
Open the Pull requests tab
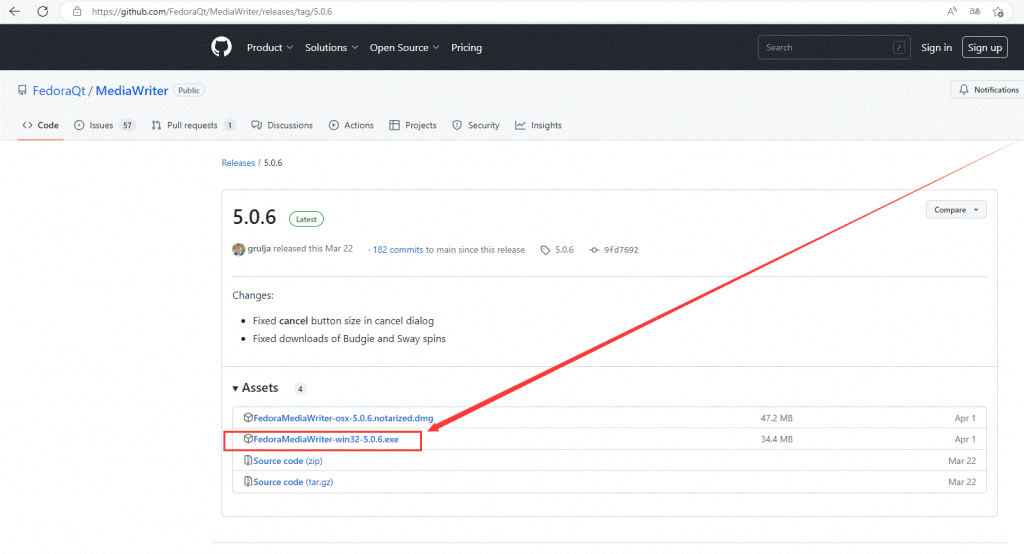pyautogui.click(x=191, y=125)
